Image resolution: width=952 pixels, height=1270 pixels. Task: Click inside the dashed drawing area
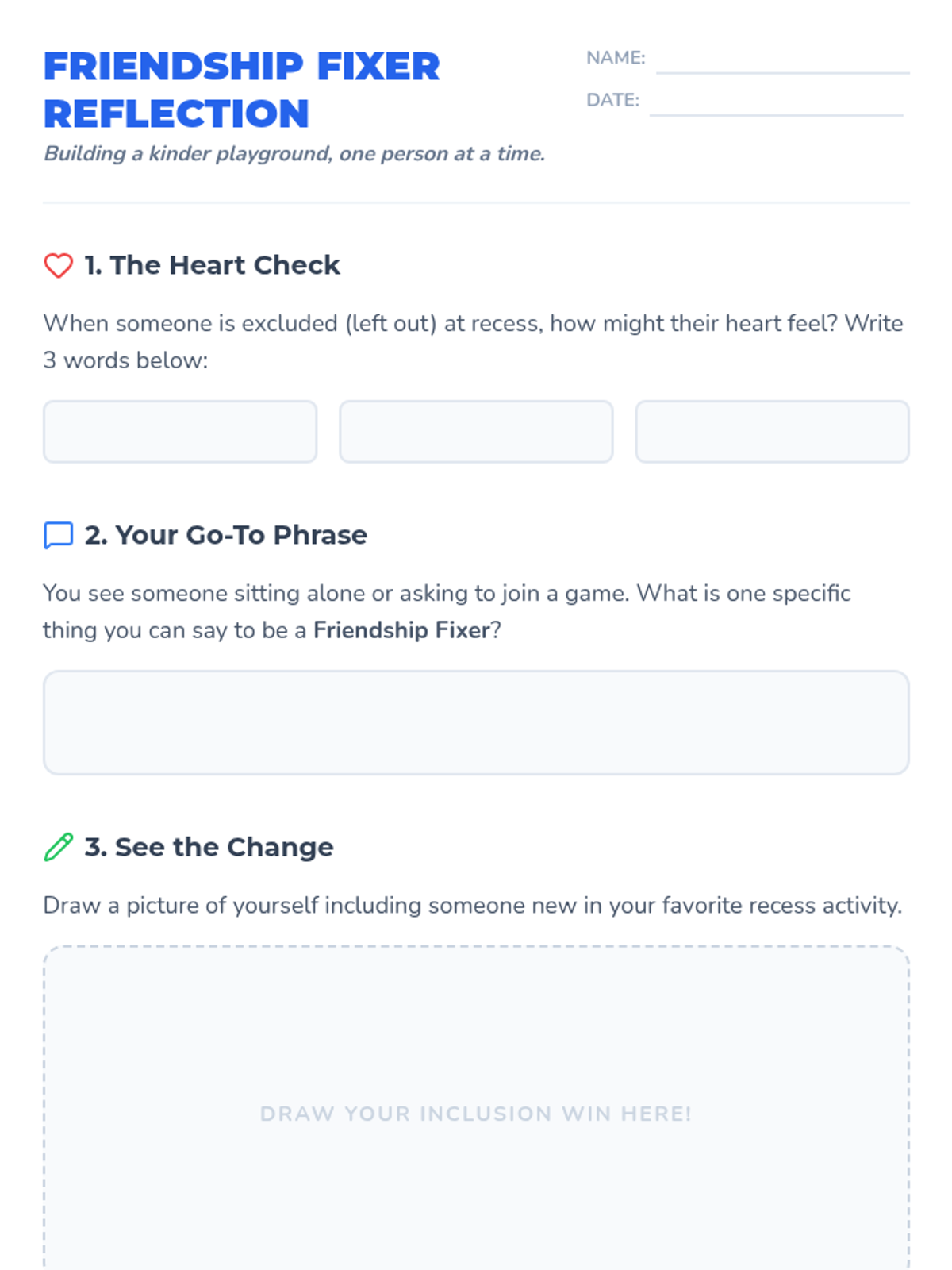point(476,1032)
